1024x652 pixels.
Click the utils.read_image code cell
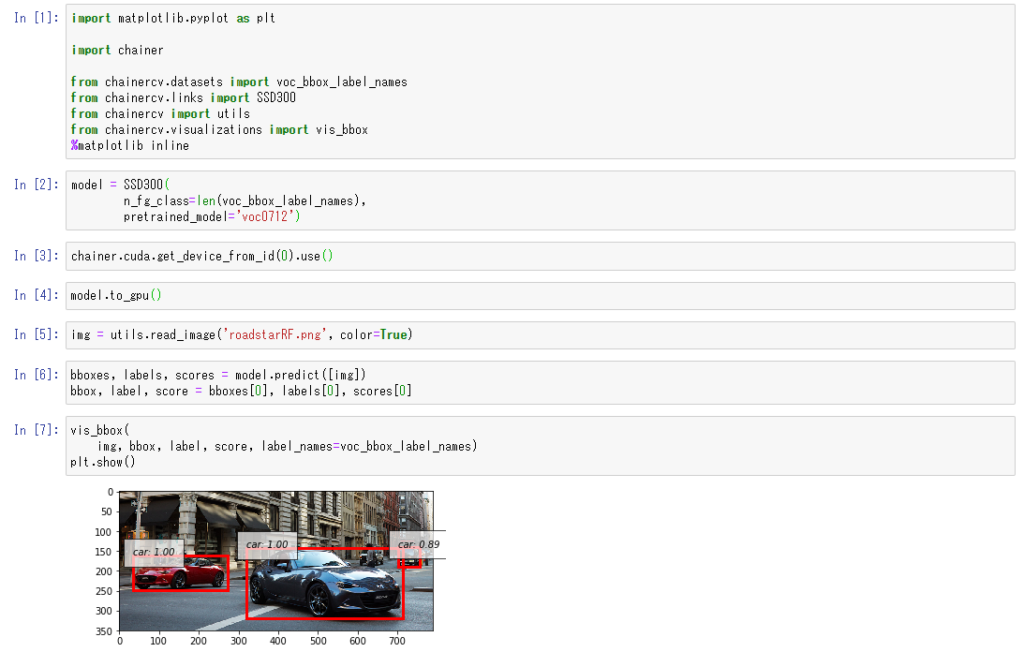click(x=540, y=335)
